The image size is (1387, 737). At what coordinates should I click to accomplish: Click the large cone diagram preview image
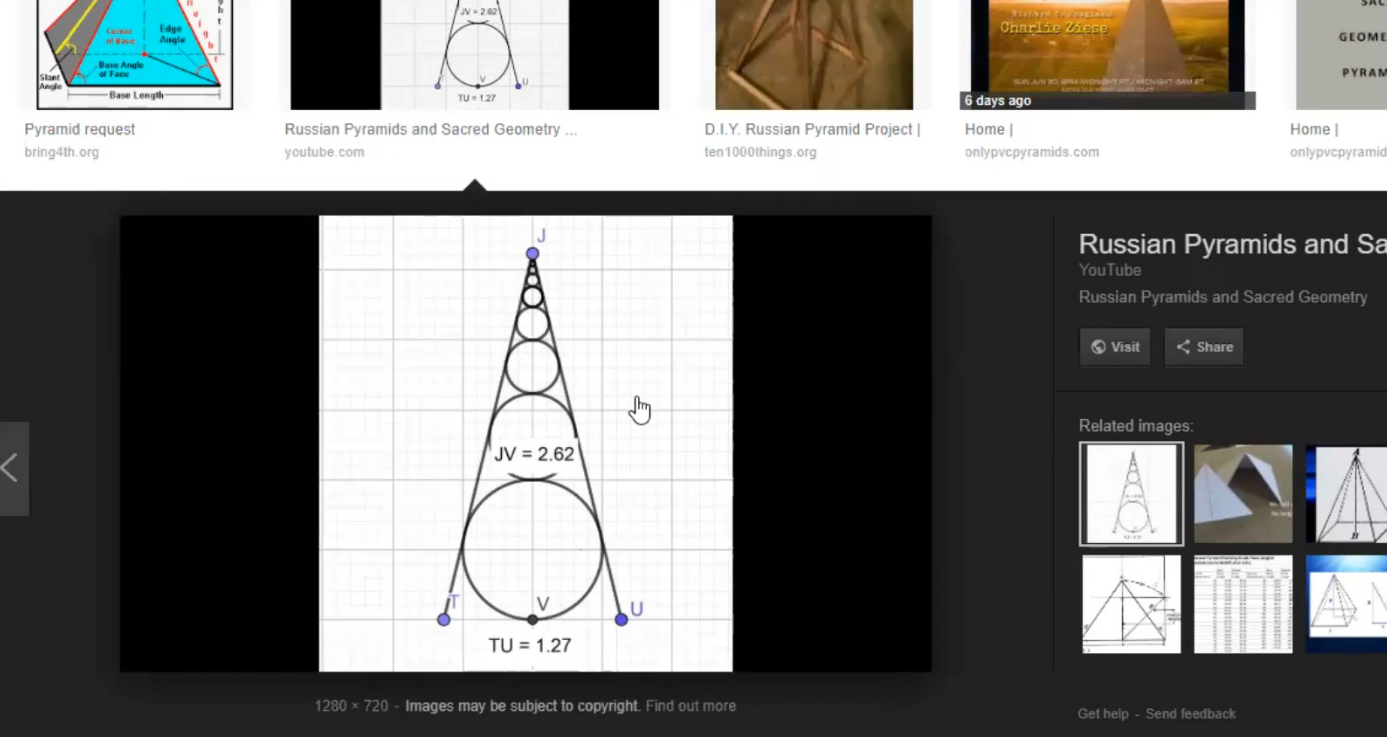(x=526, y=444)
